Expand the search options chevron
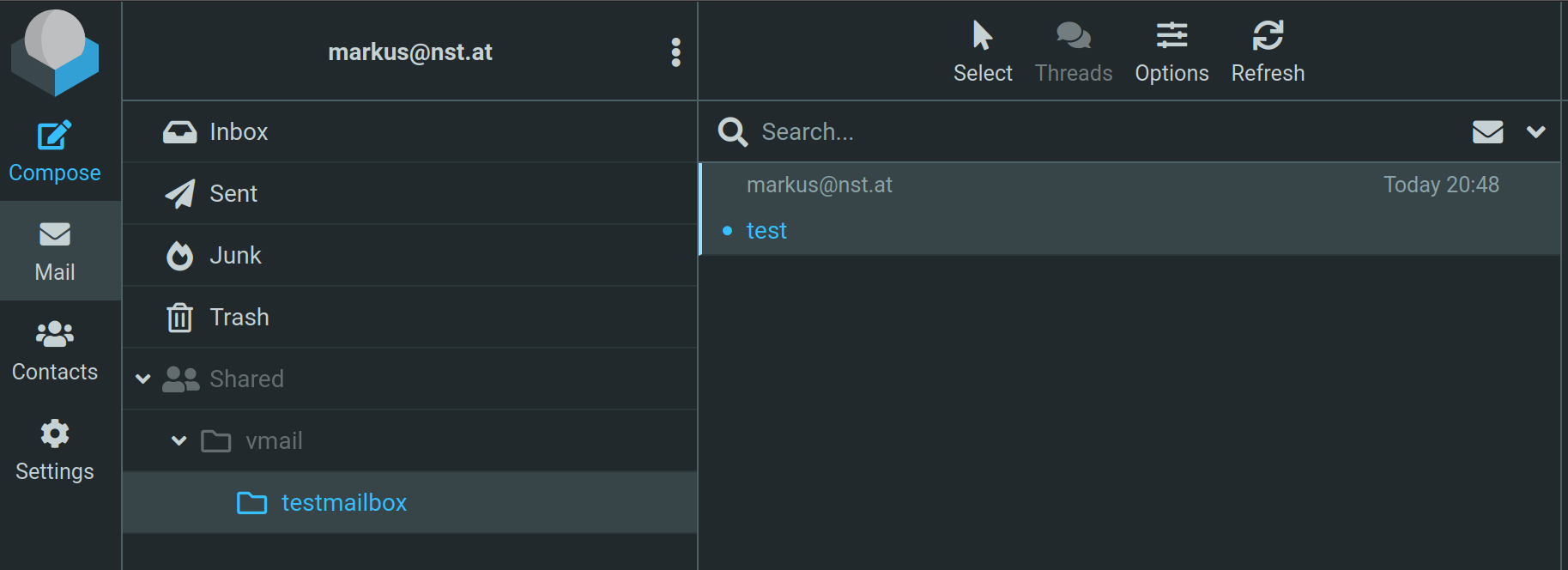This screenshot has width=1568, height=570. 1535,131
